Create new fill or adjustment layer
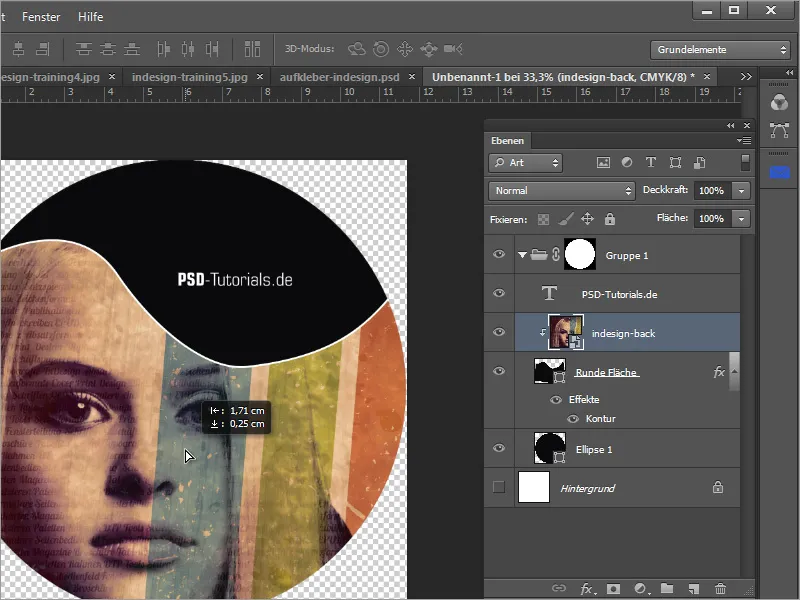Screen dimensions: 800x600 point(641,589)
